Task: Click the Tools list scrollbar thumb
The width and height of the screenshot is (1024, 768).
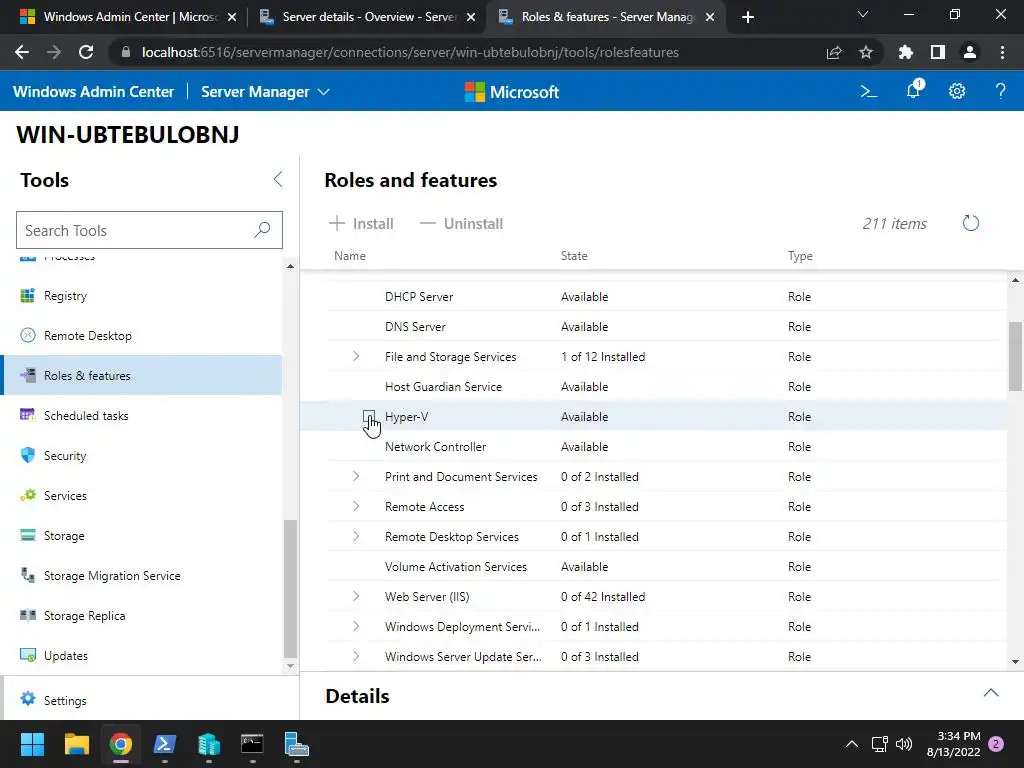Action: pyautogui.click(x=291, y=588)
